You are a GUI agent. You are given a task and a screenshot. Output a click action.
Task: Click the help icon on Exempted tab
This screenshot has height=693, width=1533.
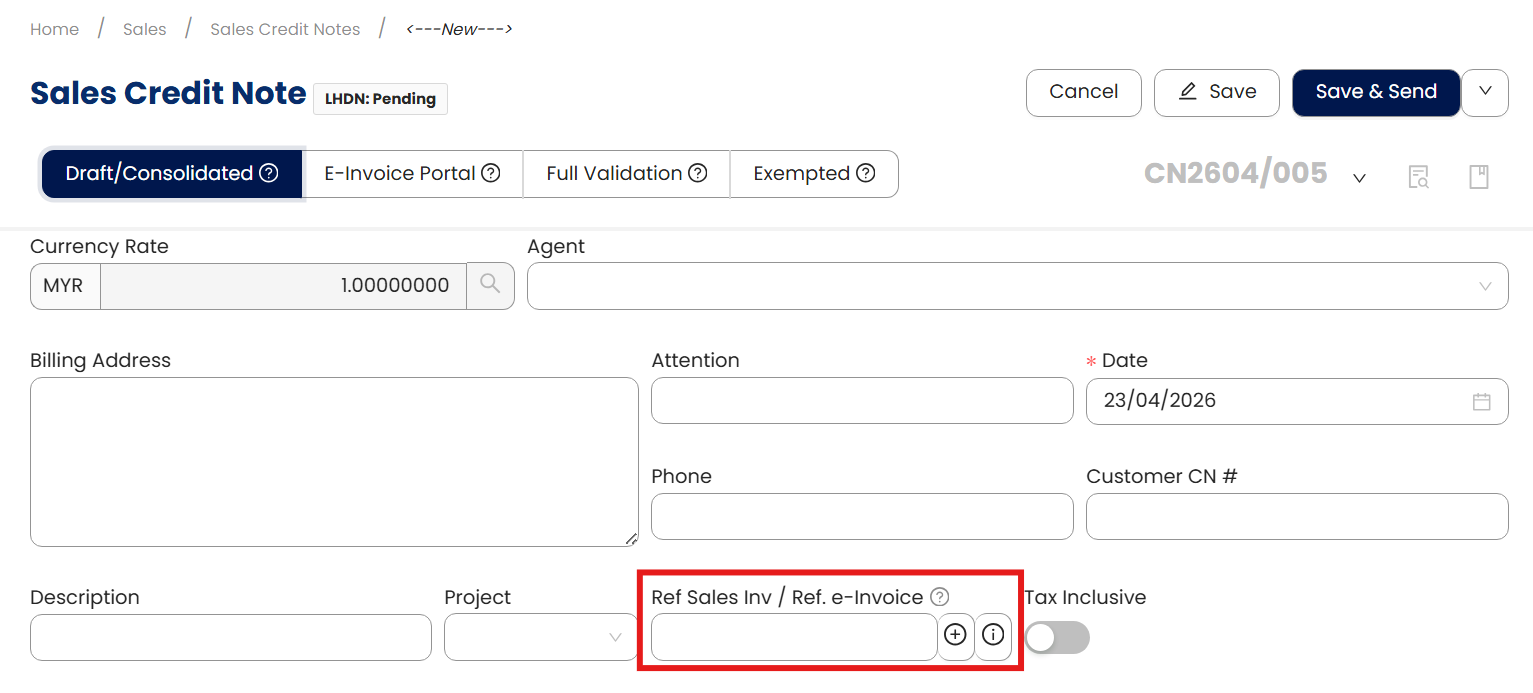866,173
